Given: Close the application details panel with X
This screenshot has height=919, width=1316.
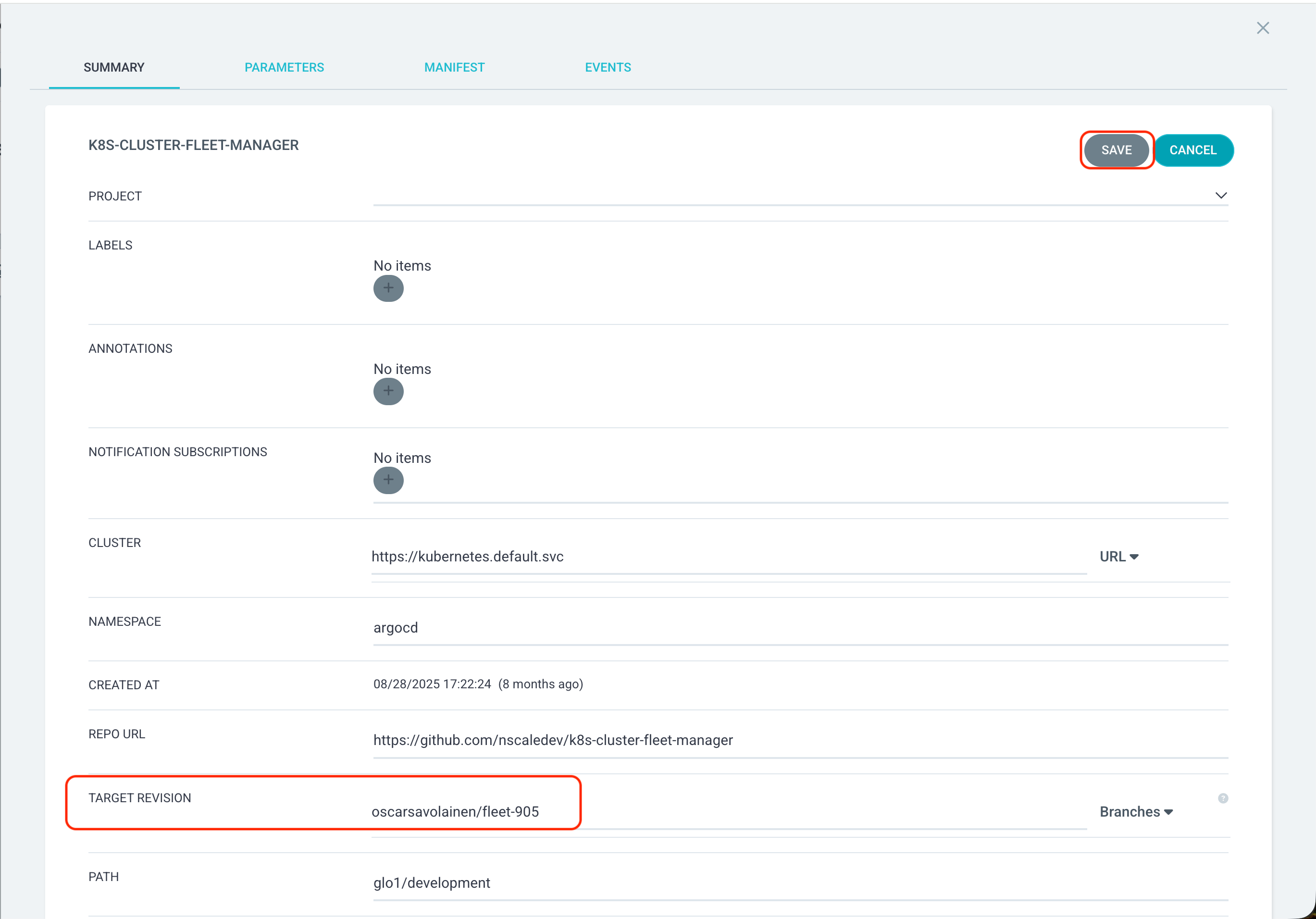Looking at the screenshot, I should [x=1263, y=28].
